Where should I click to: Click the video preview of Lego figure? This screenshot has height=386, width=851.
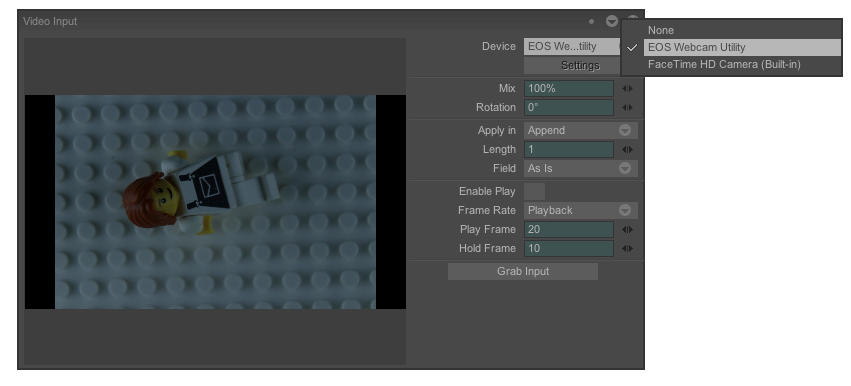tap(215, 202)
